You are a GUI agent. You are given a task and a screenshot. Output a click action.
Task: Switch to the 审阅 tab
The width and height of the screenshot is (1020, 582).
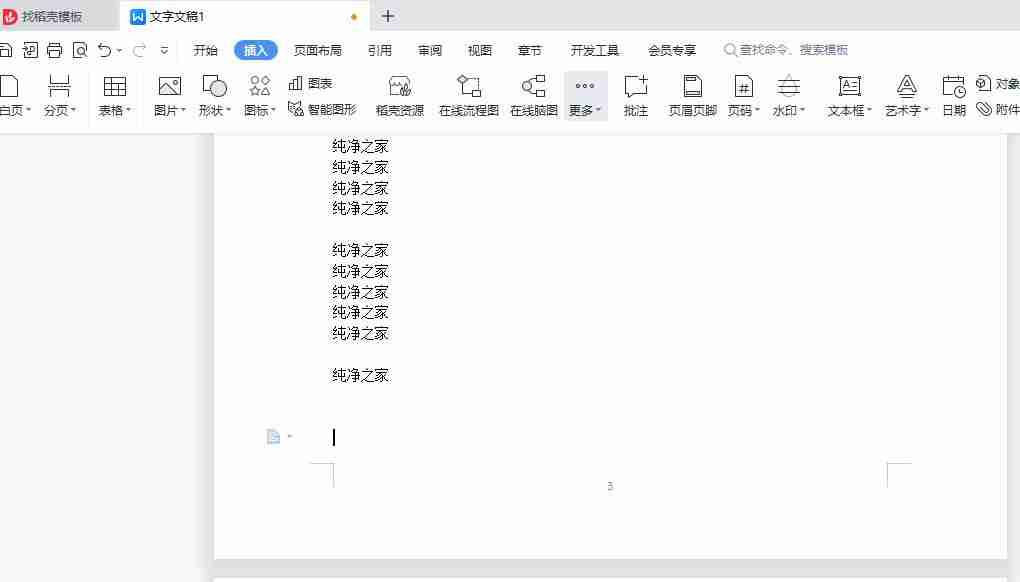tap(430, 50)
